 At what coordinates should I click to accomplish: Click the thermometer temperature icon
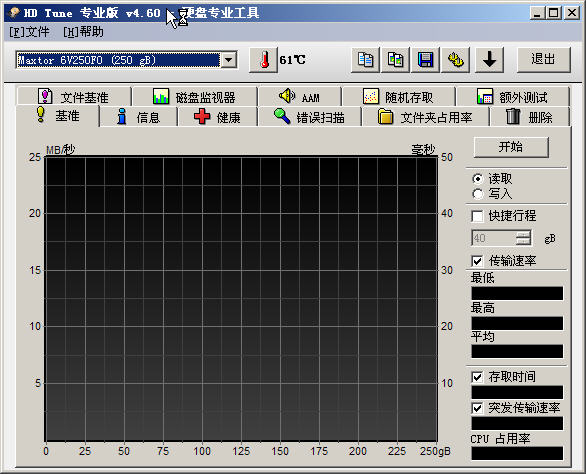(263, 60)
